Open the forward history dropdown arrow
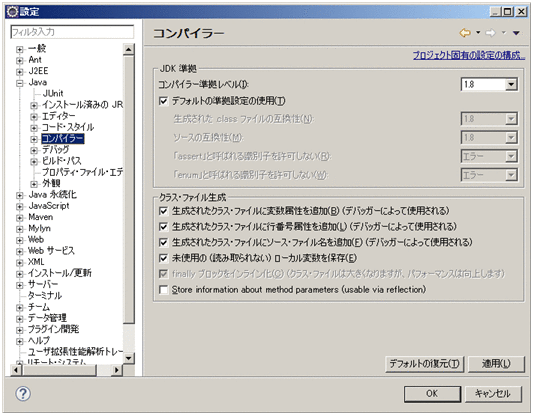This screenshot has height=417, width=535. 504,33
